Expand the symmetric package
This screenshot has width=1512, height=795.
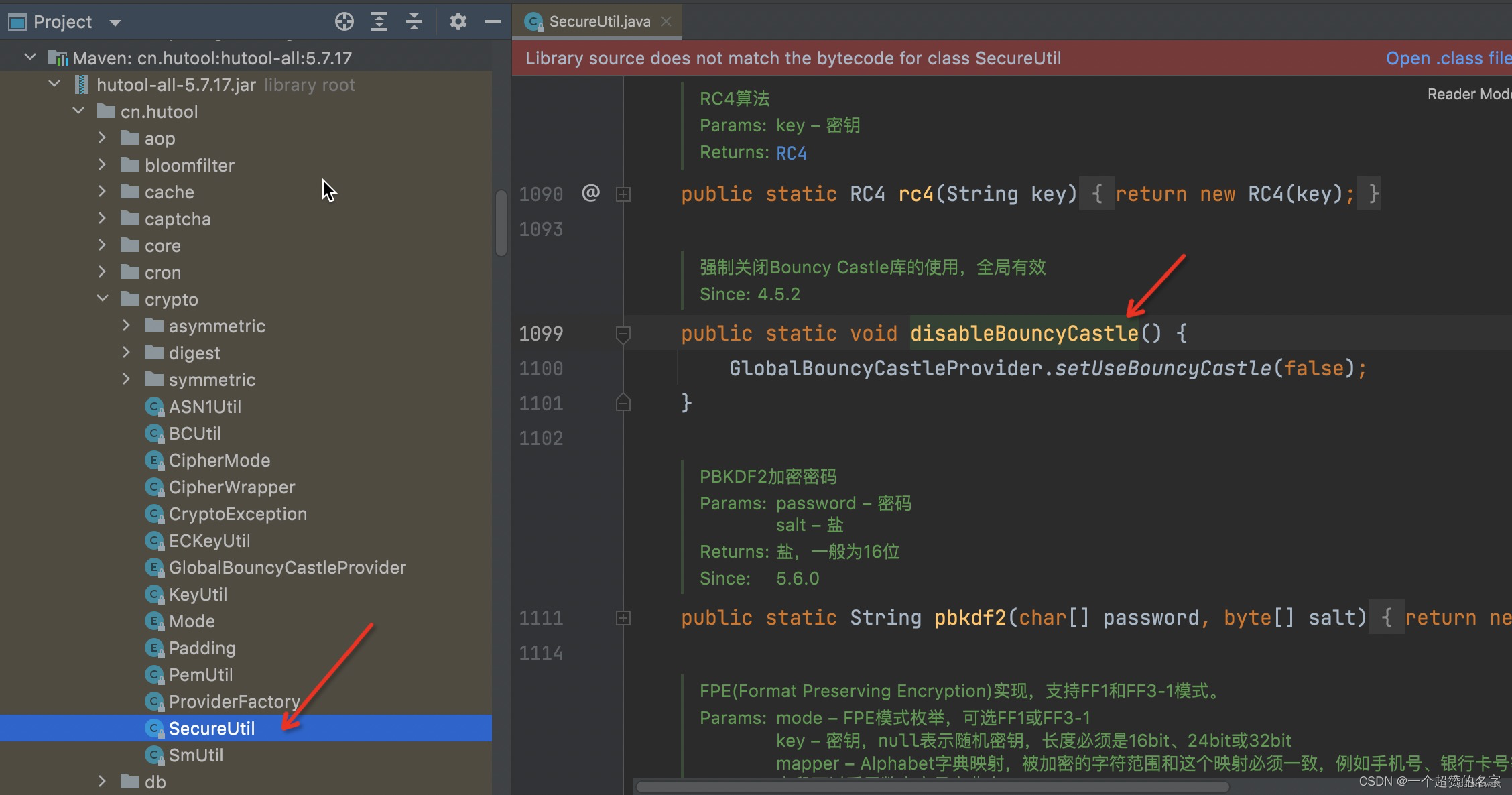pos(126,379)
